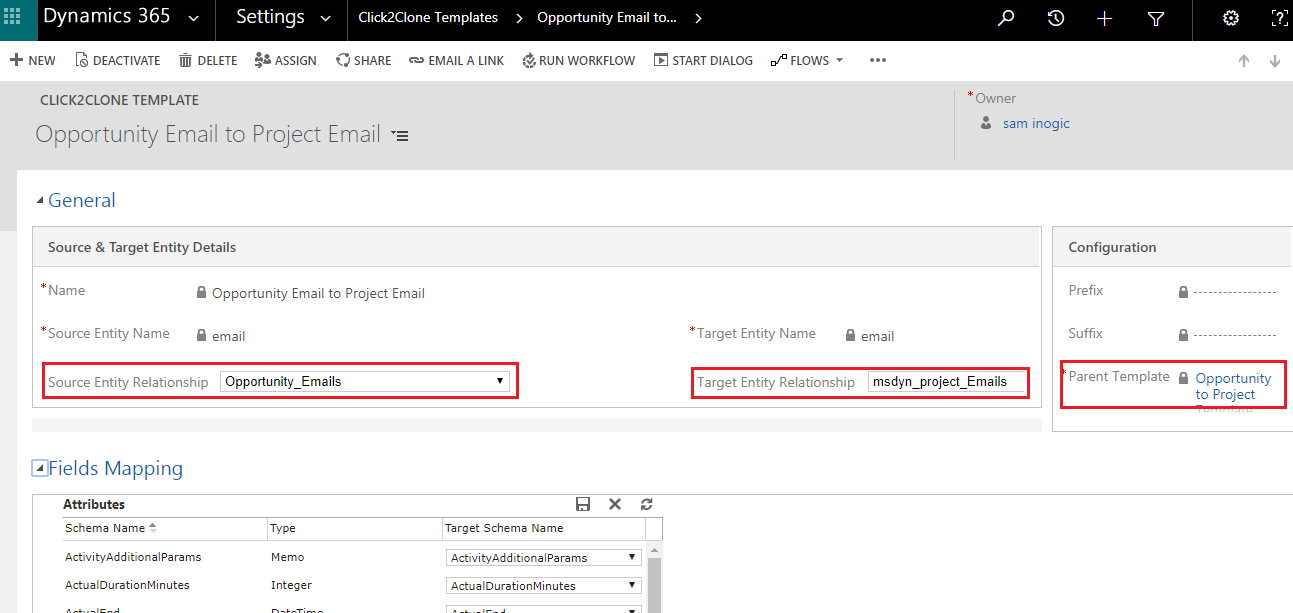Click EMAIL A LINK command

coord(457,60)
